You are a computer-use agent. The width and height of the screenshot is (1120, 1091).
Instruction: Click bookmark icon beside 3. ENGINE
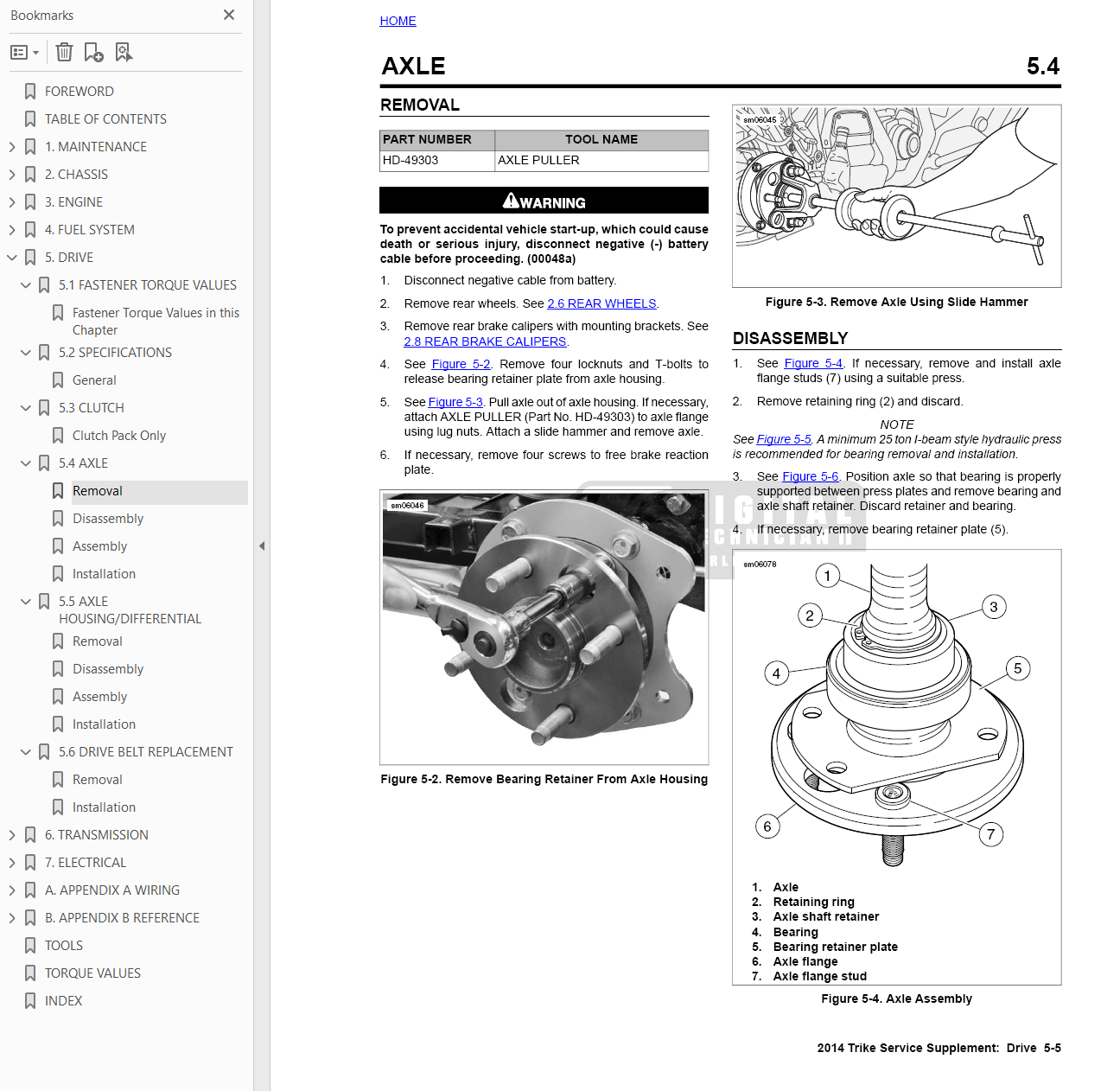[x=30, y=202]
